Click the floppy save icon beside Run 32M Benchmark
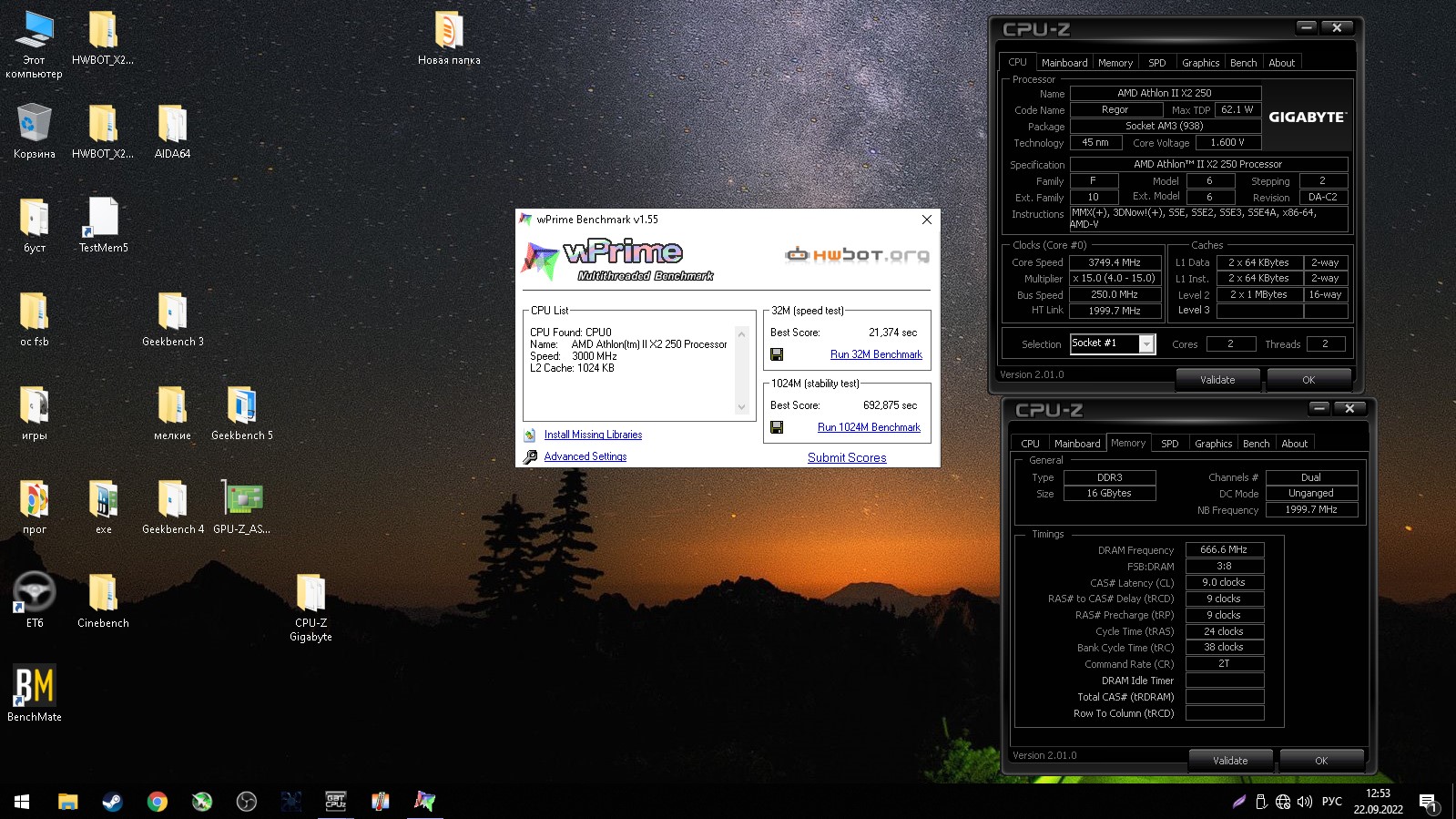This screenshot has width=1456, height=819. [777, 354]
